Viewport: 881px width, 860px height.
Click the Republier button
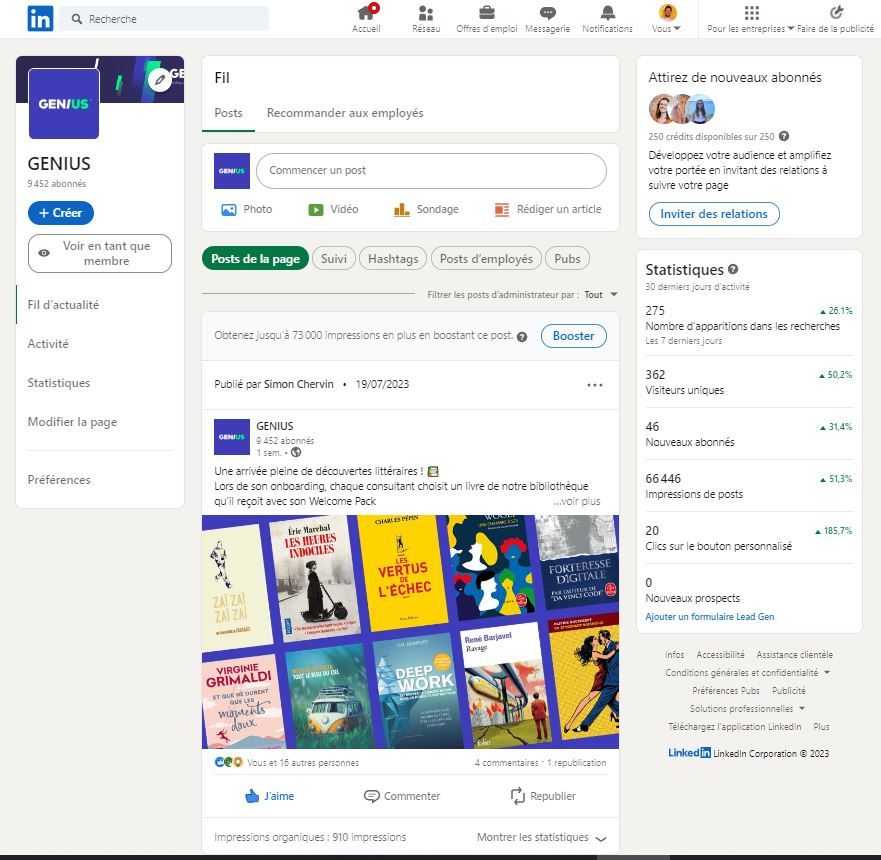click(543, 796)
